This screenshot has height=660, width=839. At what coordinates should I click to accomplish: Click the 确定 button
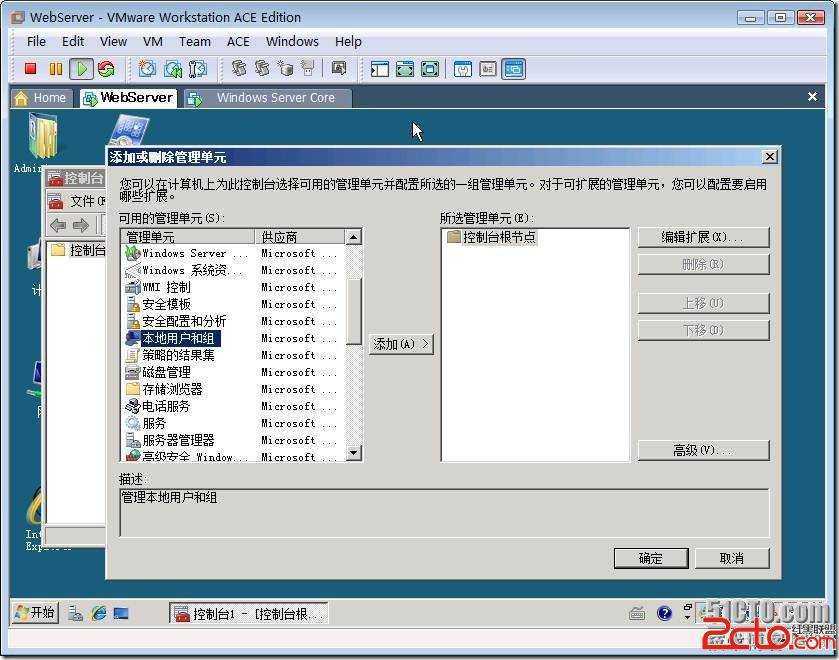point(651,558)
